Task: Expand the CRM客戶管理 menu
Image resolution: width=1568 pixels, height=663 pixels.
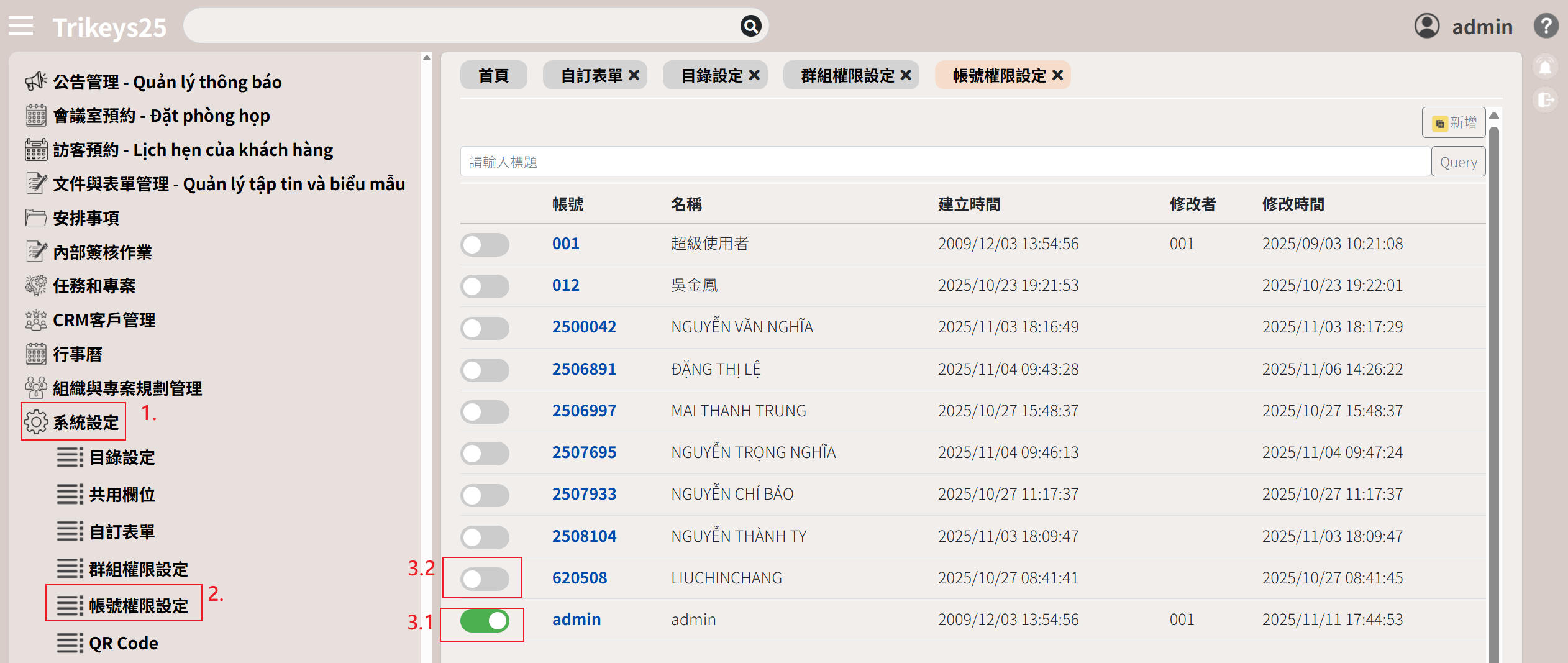Action: (x=104, y=320)
